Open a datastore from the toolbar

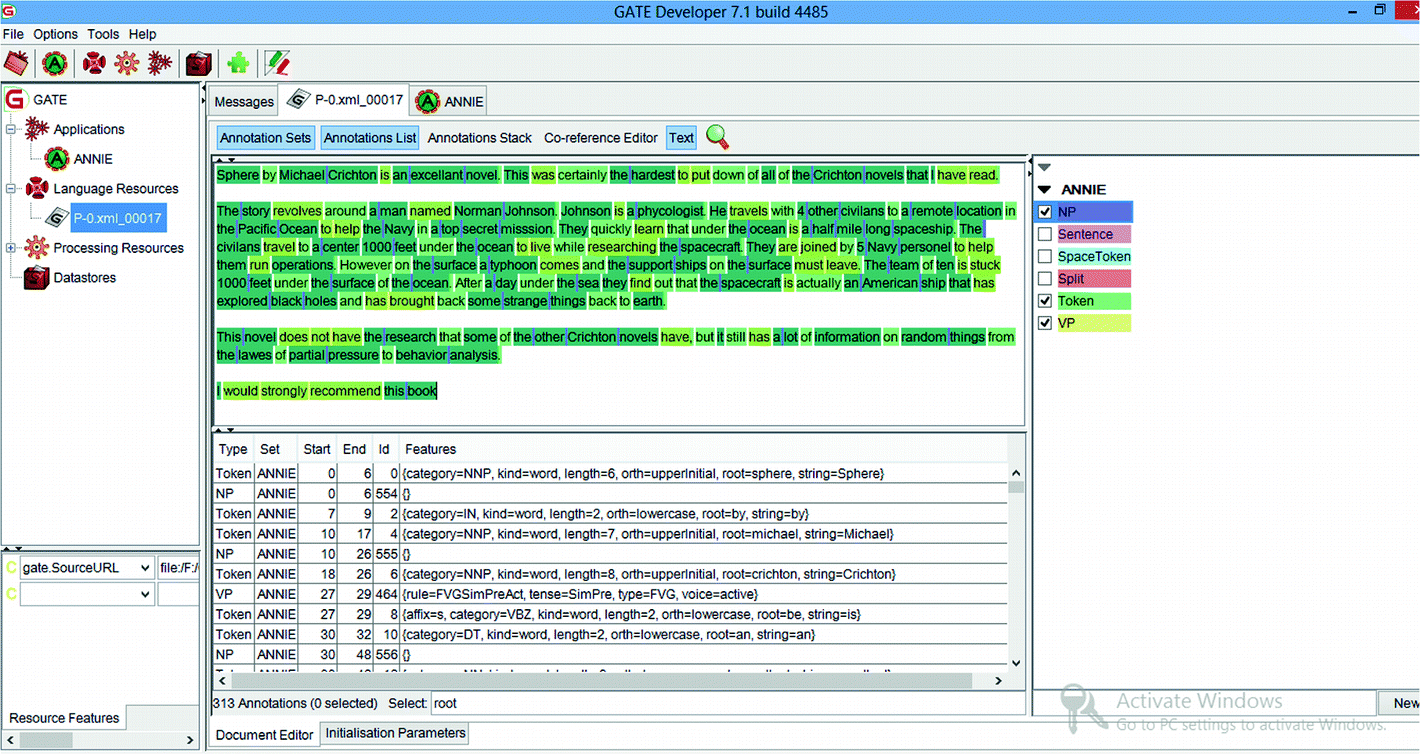coord(199,63)
